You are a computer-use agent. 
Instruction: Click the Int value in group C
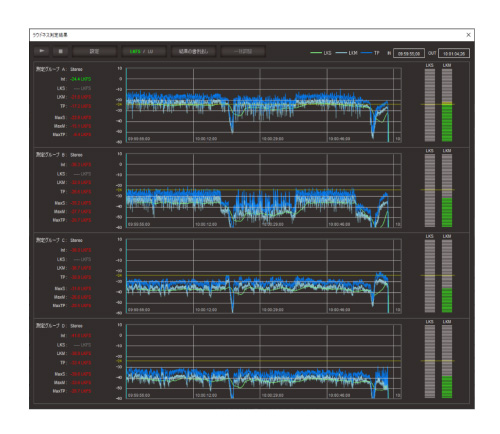81,250
